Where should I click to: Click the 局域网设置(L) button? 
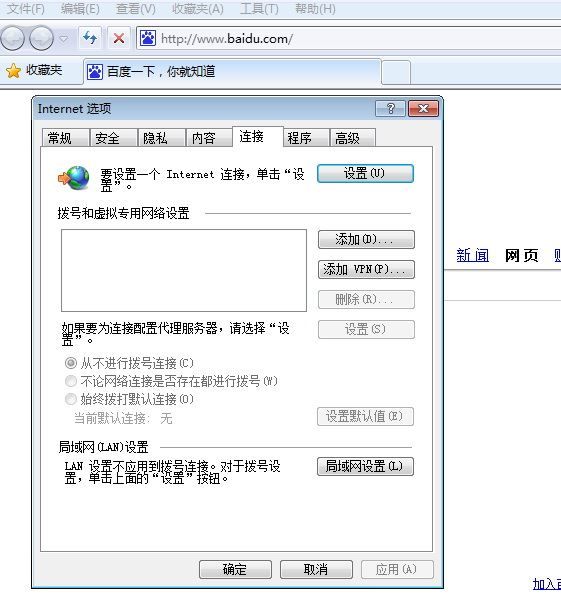click(x=365, y=466)
